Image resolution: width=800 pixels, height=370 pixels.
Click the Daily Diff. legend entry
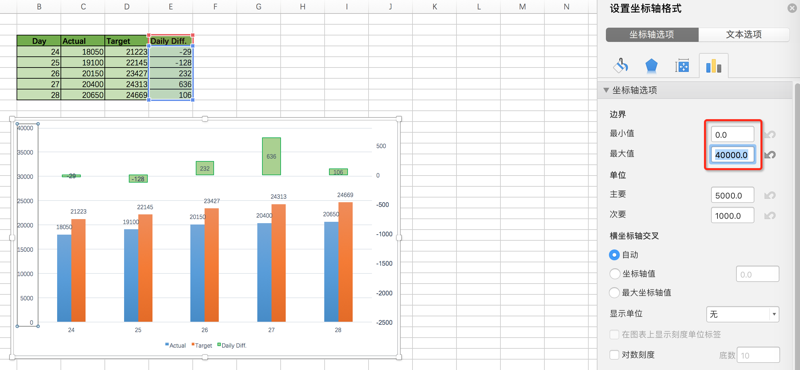[x=232, y=346]
